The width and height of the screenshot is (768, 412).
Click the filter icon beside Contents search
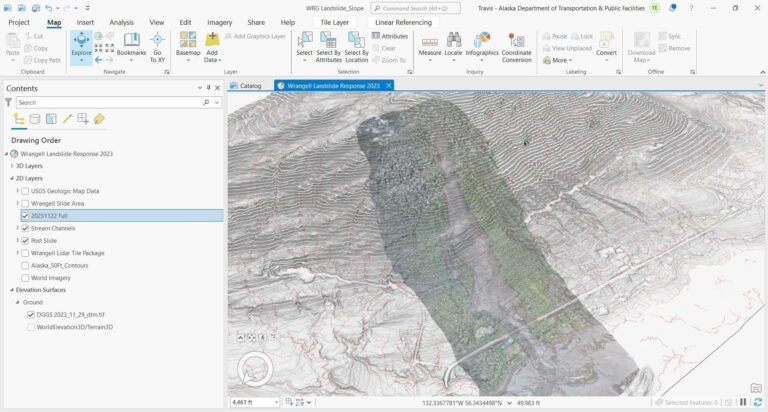click(8, 102)
